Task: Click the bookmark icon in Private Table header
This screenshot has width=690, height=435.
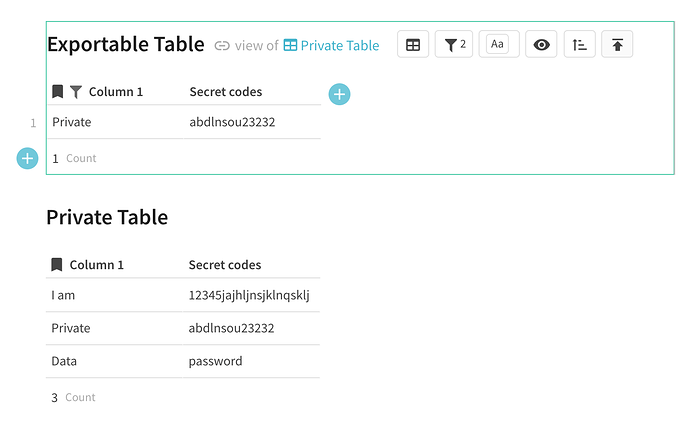Action: [x=57, y=265]
